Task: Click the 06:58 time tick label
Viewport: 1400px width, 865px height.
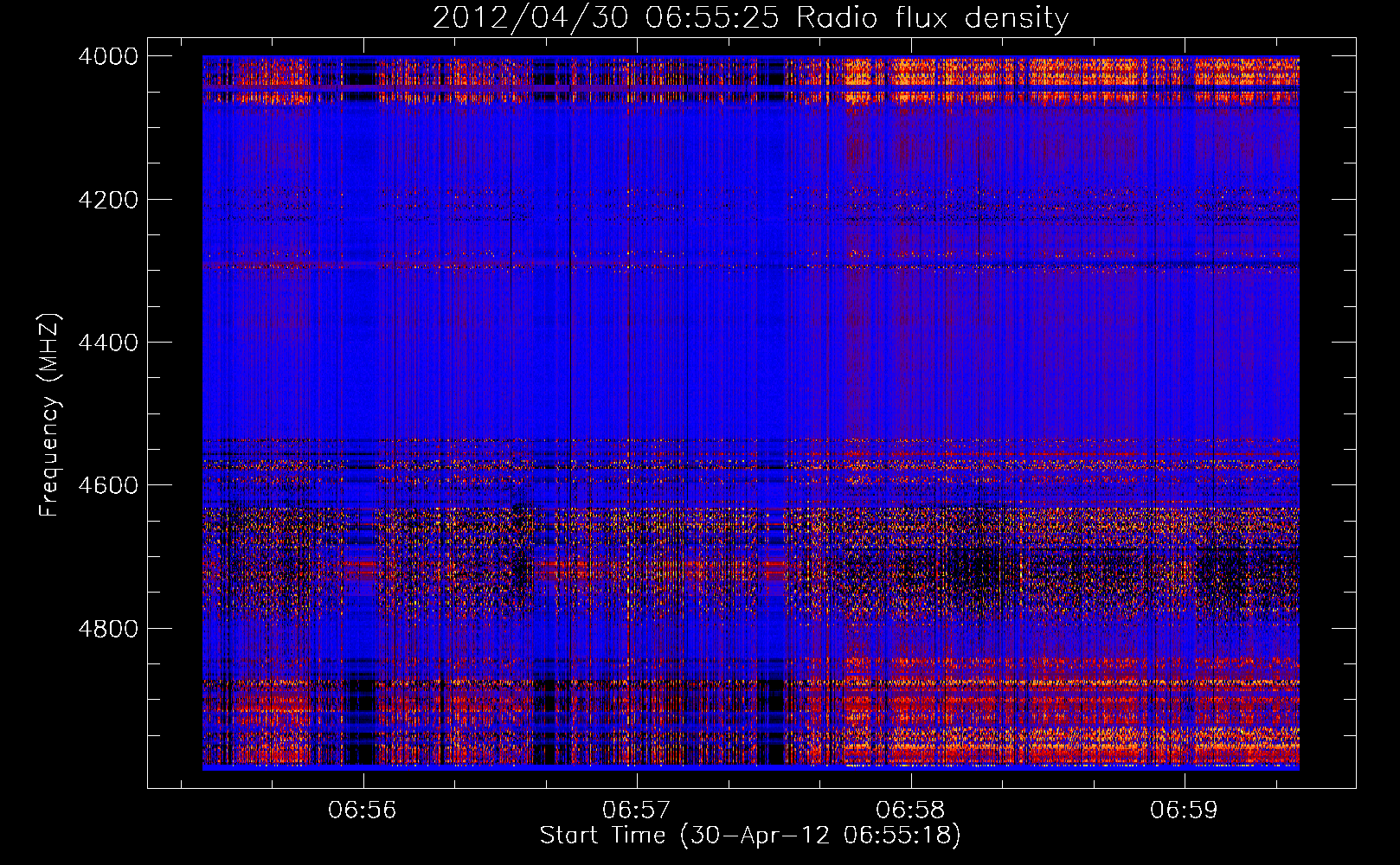Action: [x=910, y=811]
